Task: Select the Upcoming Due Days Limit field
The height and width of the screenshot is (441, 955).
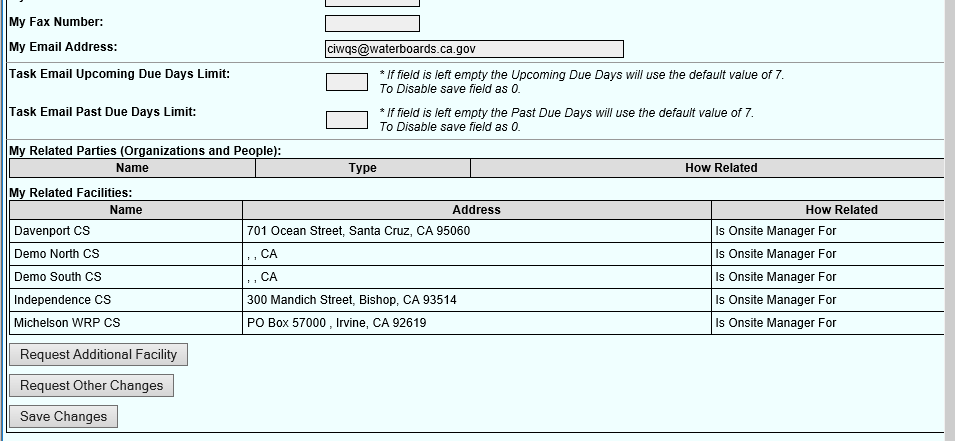Action: [x=346, y=82]
